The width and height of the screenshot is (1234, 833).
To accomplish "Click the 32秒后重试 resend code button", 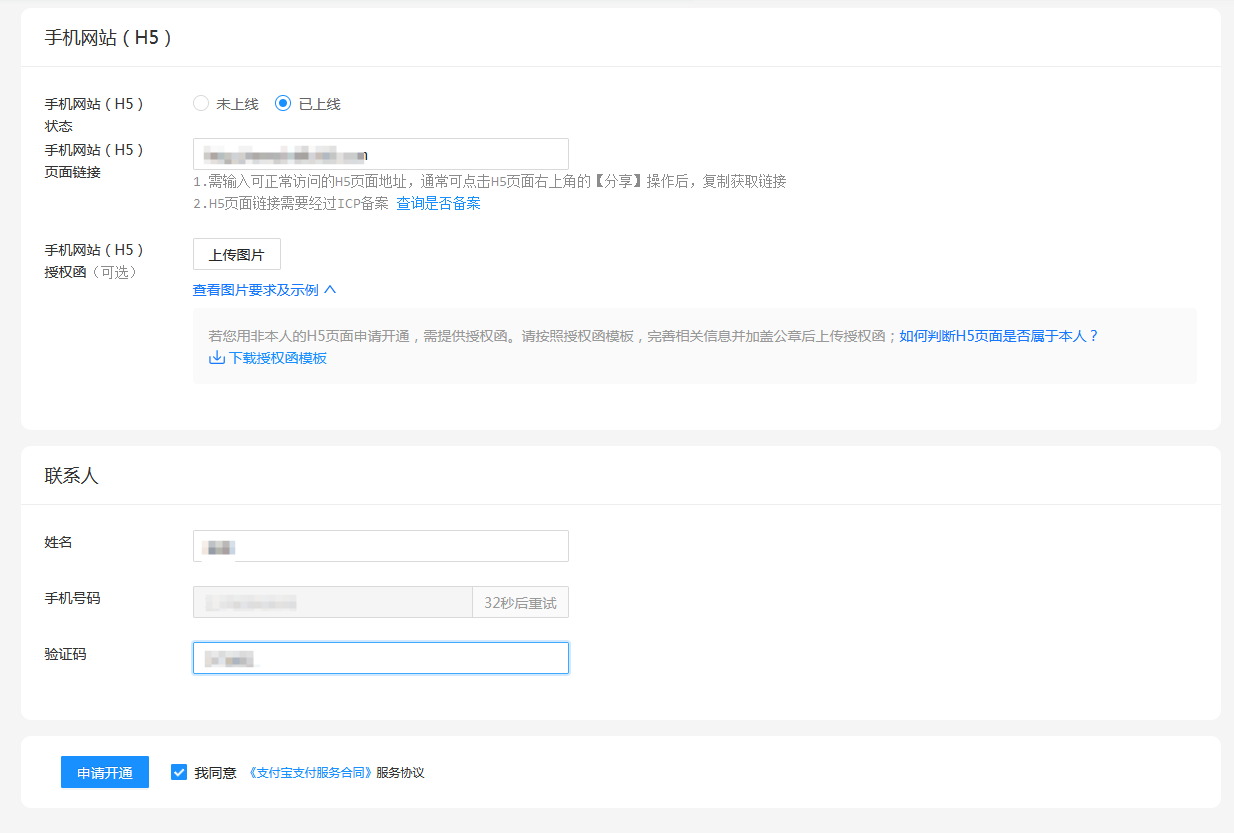I will point(520,603).
